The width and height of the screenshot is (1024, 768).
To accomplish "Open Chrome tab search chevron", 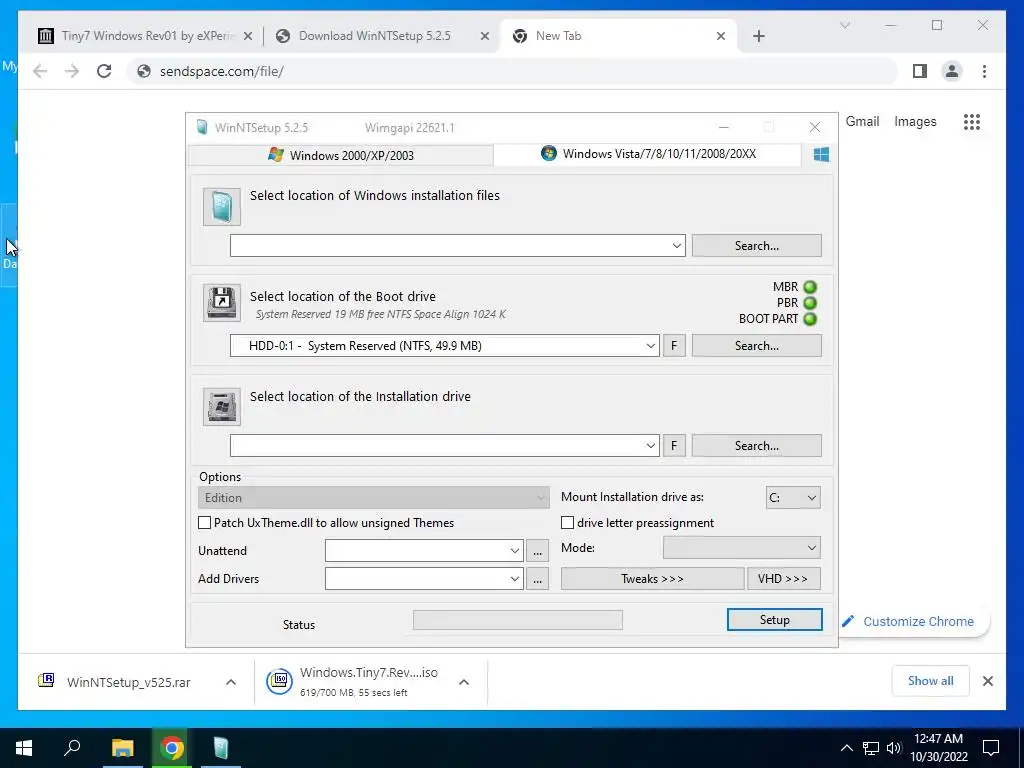I will pos(844,25).
